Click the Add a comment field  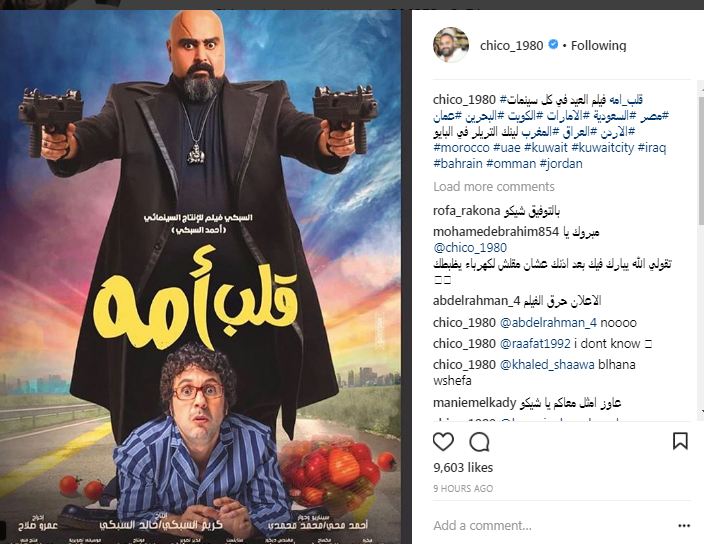click(x=550, y=525)
